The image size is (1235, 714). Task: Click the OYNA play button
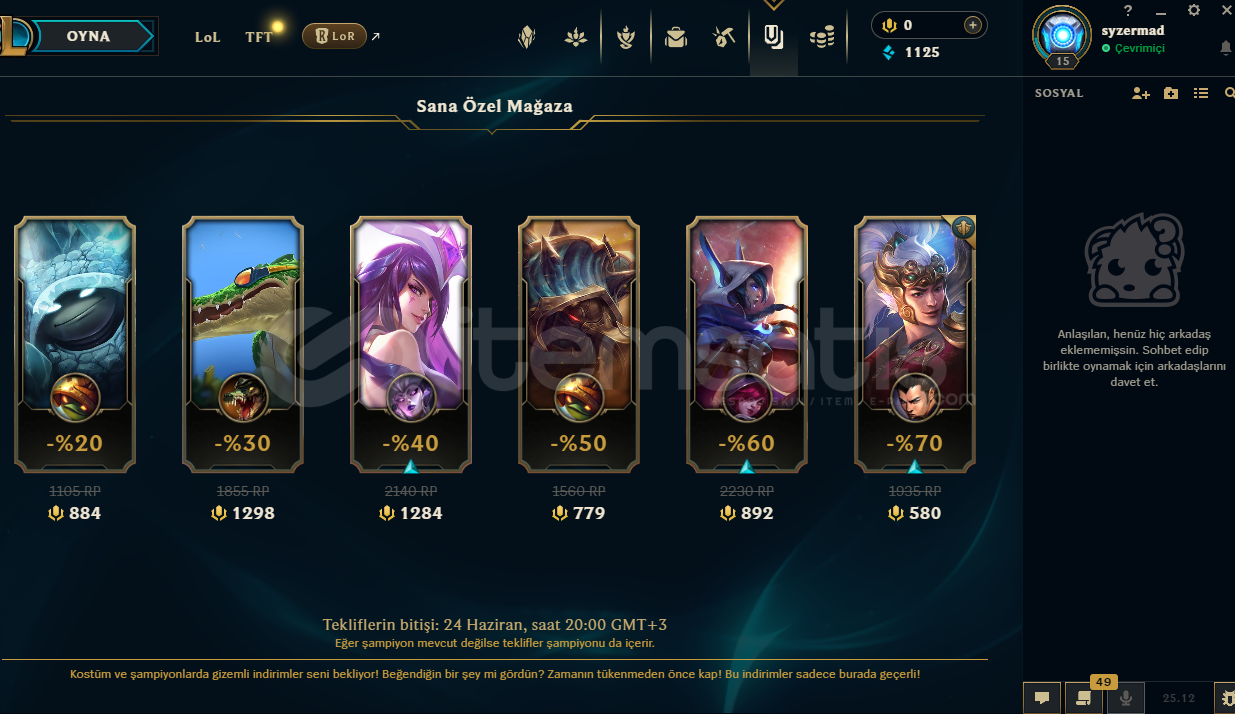pyautogui.click(x=88, y=36)
